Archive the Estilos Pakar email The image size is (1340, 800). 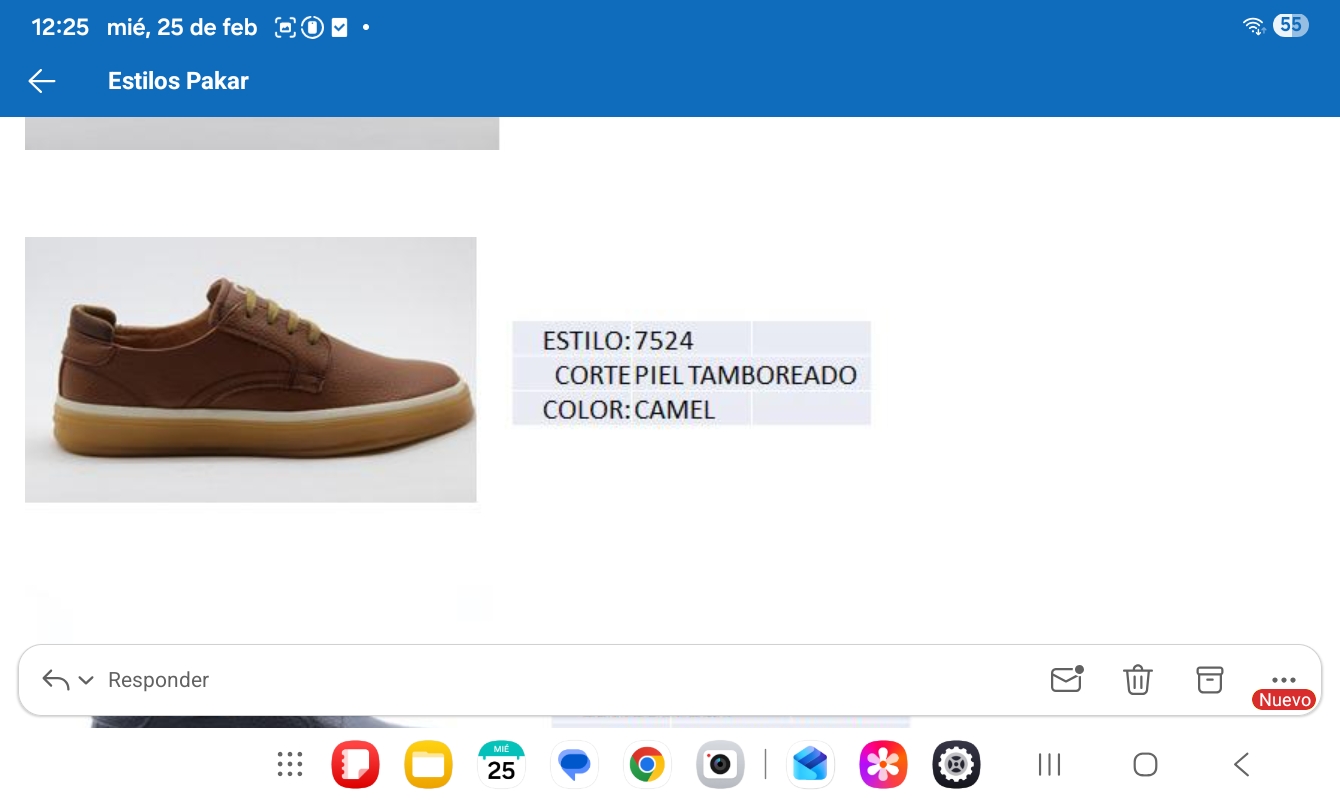[x=1210, y=680]
